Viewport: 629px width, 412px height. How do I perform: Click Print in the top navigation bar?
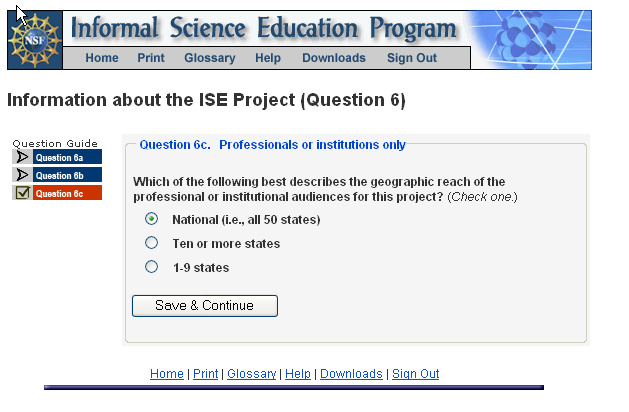(151, 58)
